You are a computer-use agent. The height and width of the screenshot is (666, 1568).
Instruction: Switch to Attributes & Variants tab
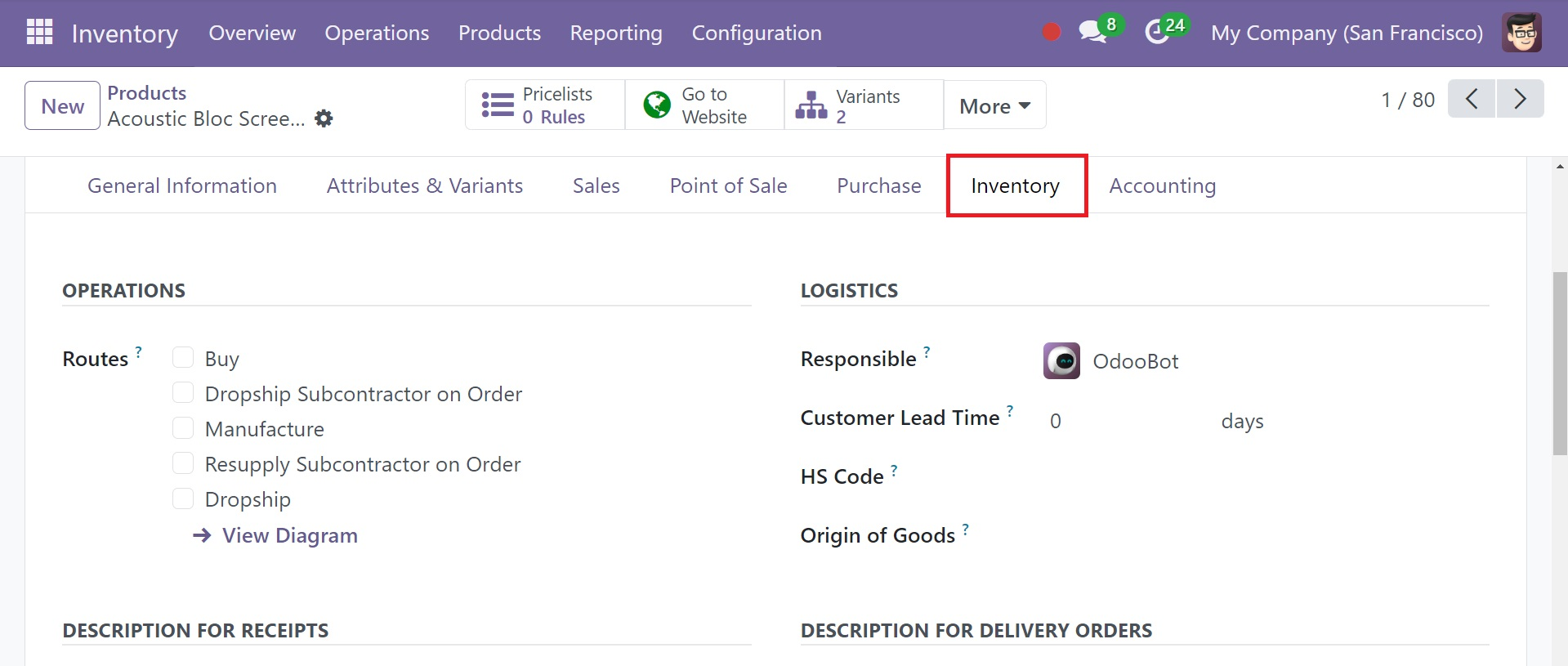425,185
